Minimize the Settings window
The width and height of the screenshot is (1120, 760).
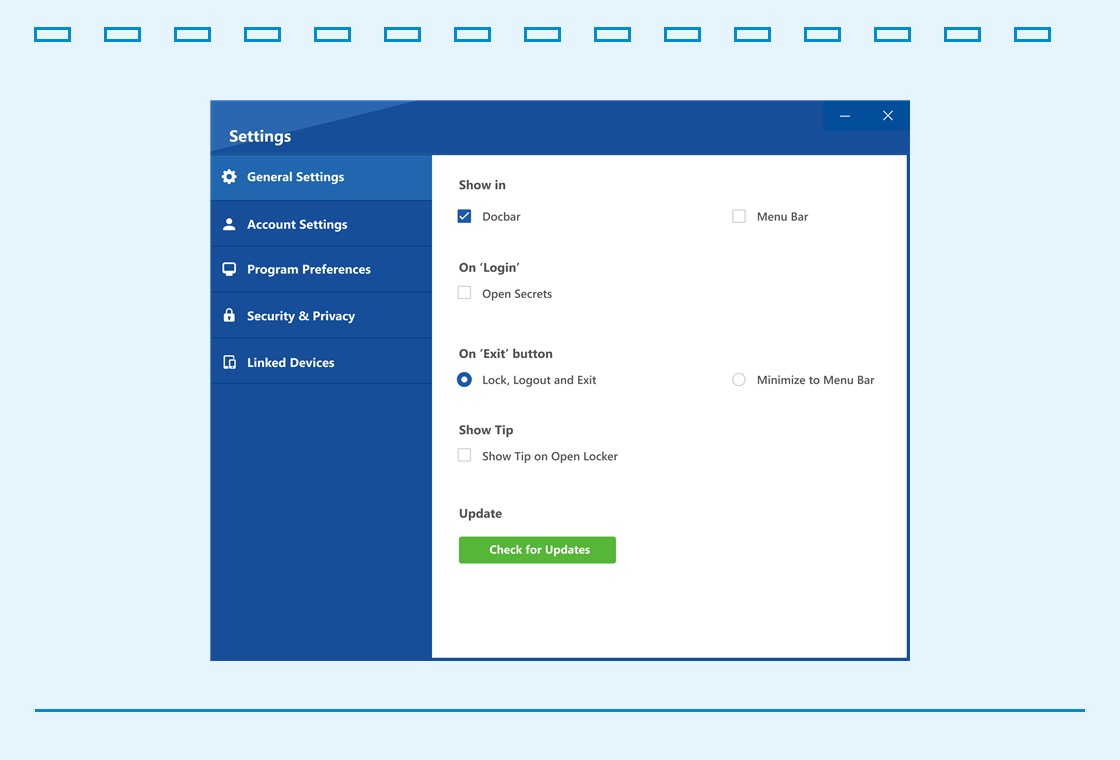(x=845, y=116)
